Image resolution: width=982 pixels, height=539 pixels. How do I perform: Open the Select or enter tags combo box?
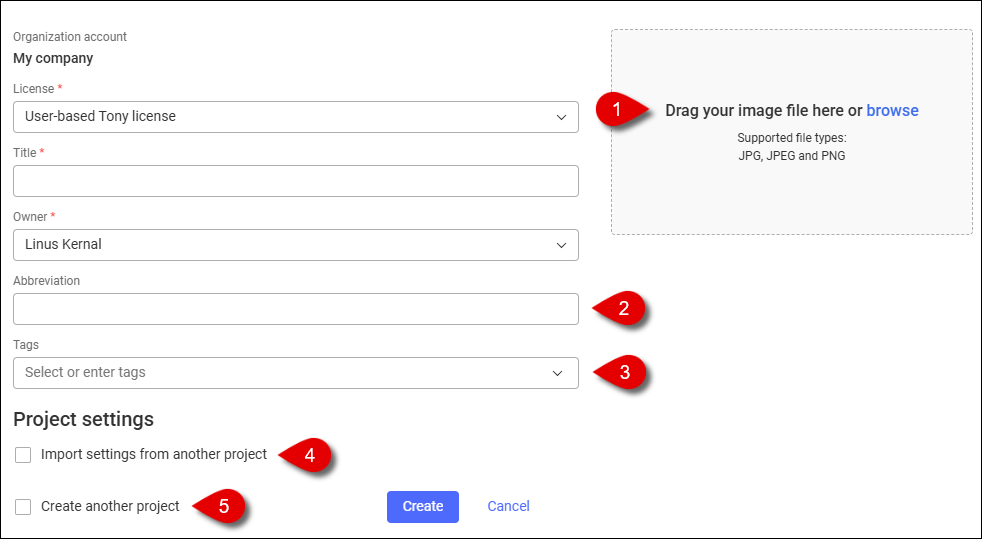point(296,373)
